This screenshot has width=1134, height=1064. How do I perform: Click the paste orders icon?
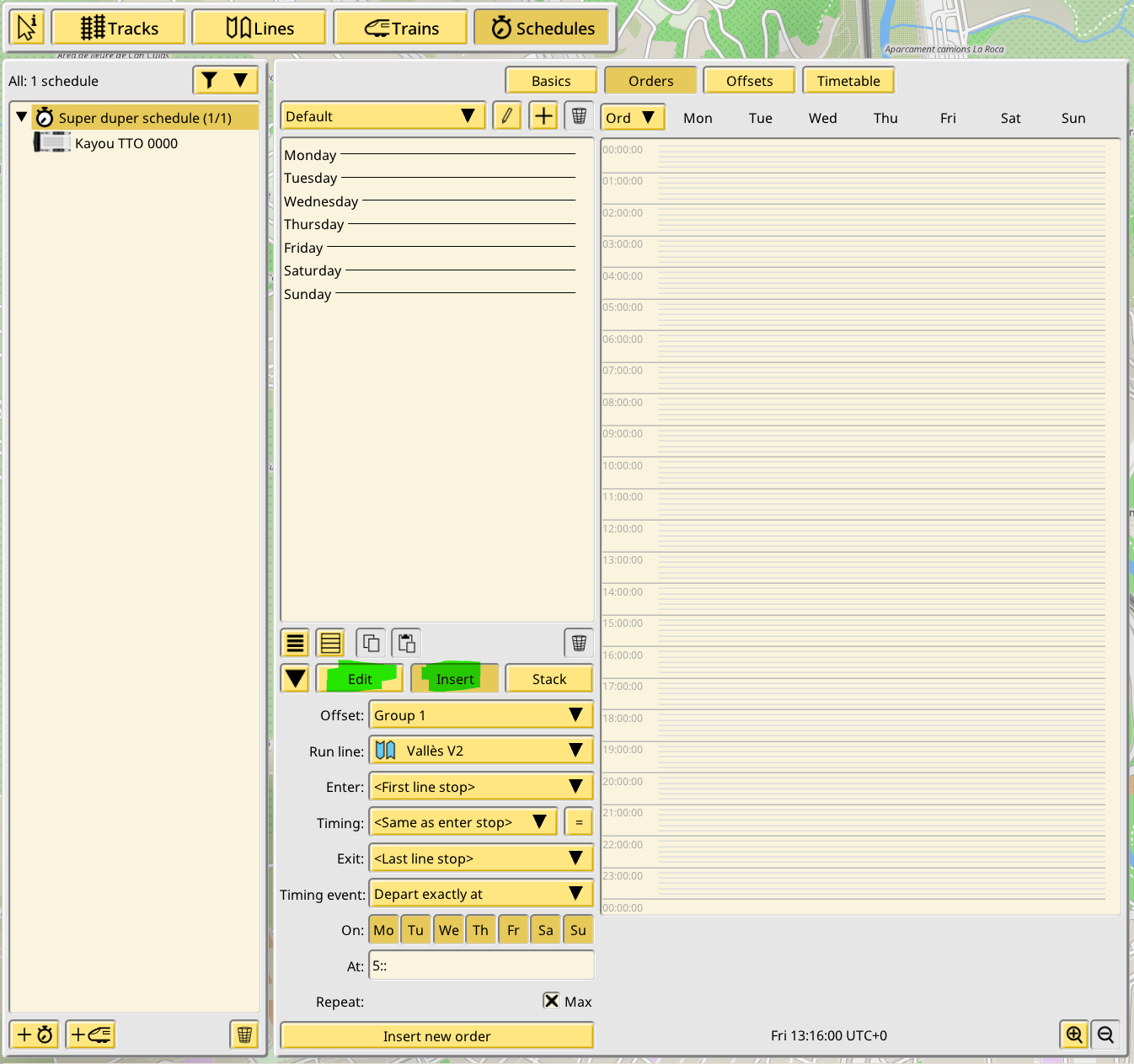coord(406,644)
